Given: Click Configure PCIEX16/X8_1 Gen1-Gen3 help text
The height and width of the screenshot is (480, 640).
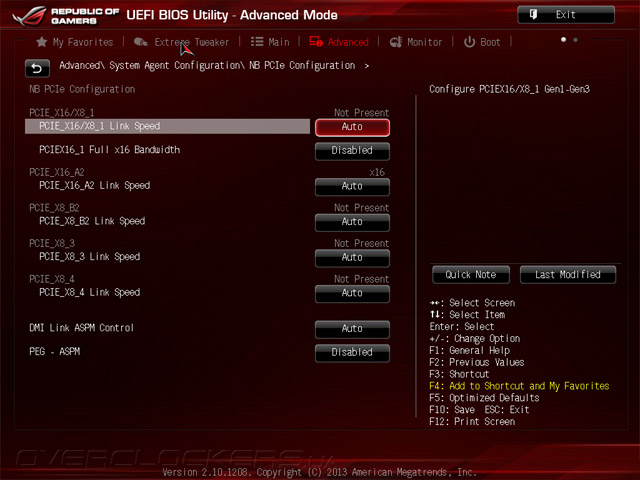Looking at the screenshot, I should coord(509,89).
